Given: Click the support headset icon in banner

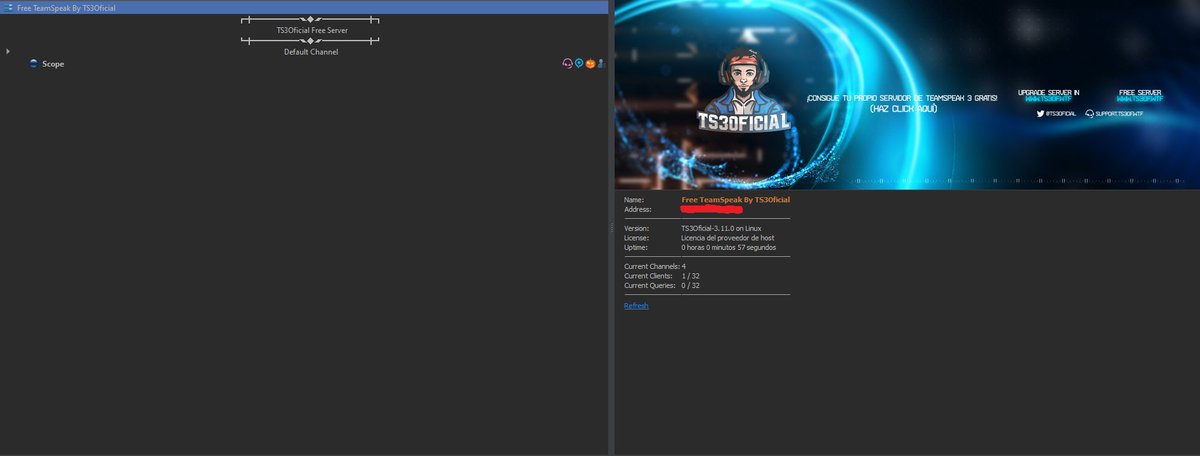Looking at the screenshot, I should (1089, 114).
